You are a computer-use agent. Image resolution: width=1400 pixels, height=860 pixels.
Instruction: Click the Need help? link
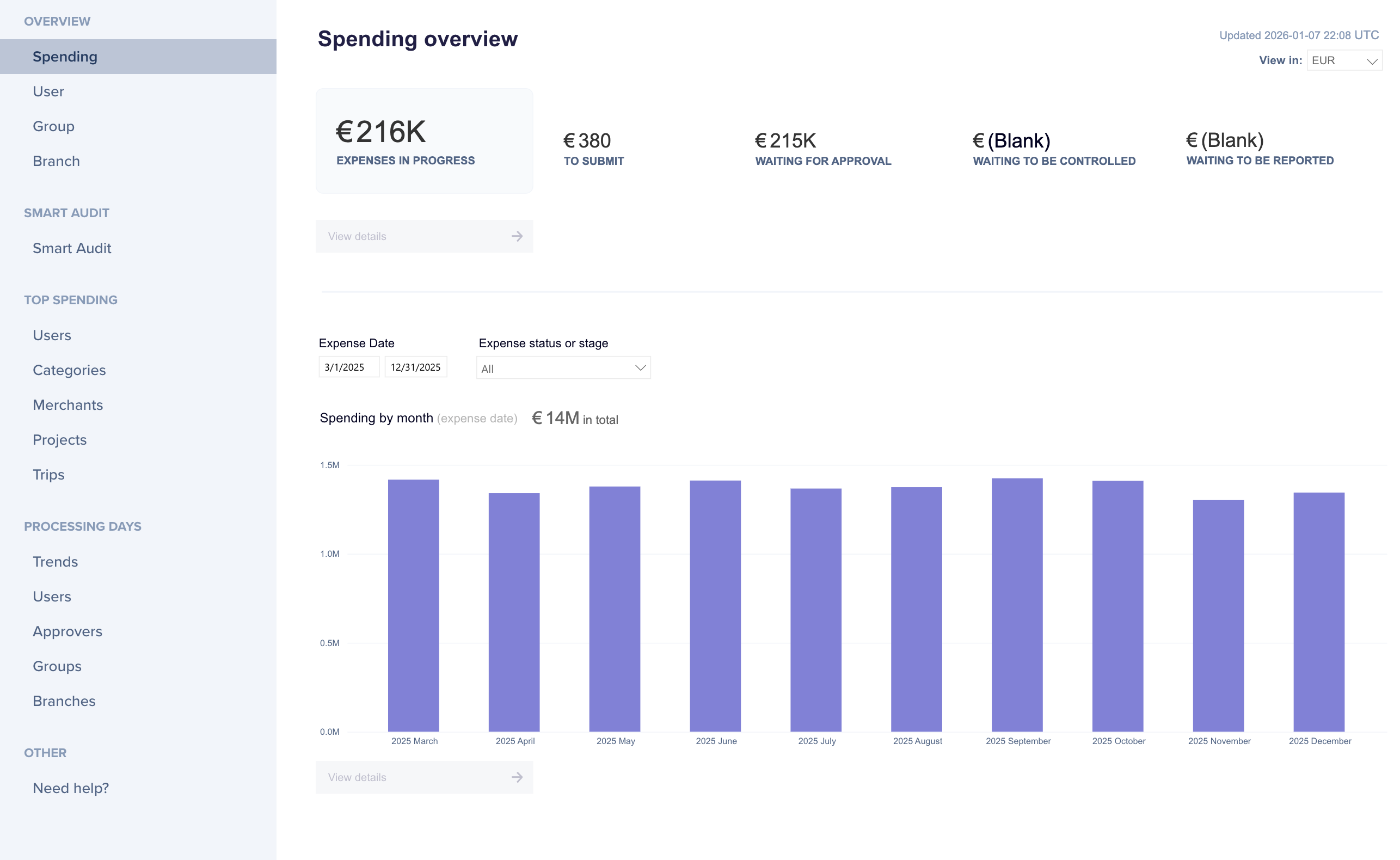click(71, 788)
